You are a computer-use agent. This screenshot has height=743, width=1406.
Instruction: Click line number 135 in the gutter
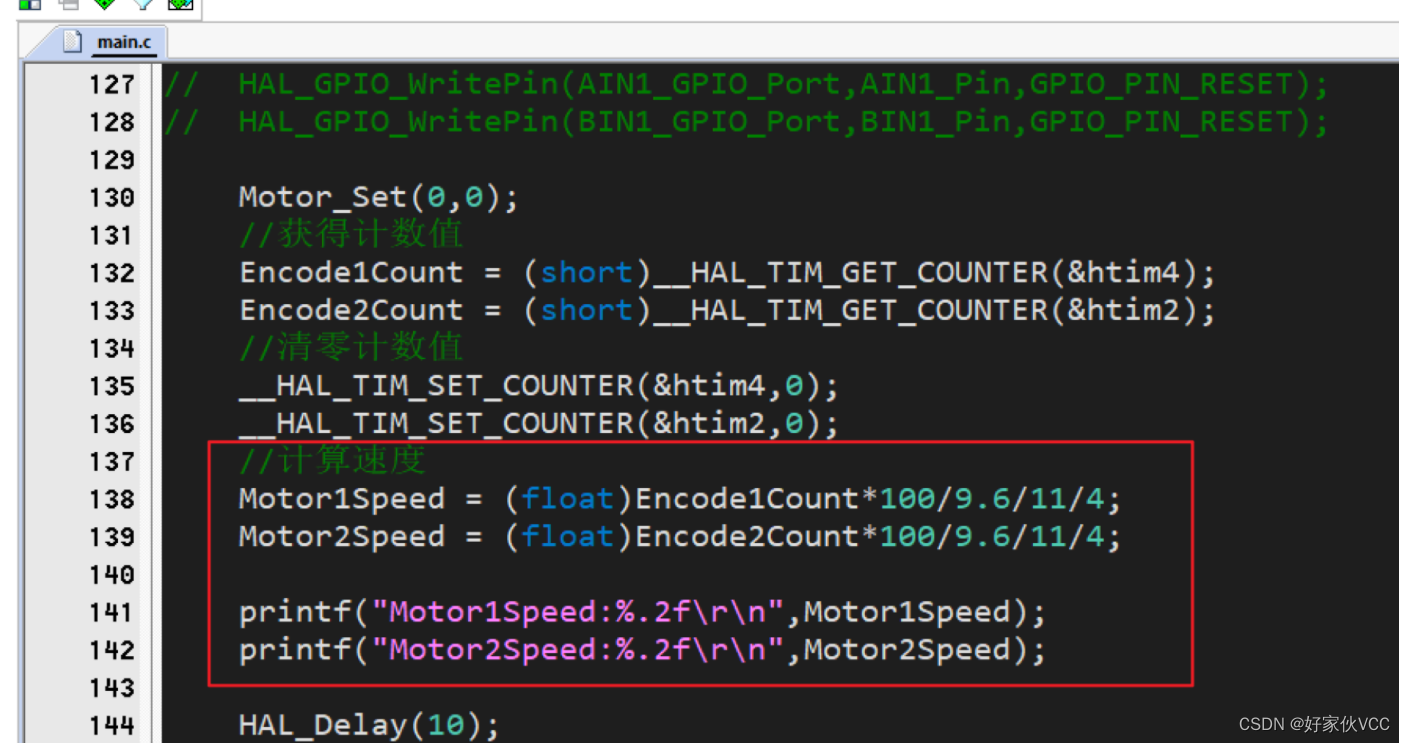pyautogui.click(x=111, y=387)
